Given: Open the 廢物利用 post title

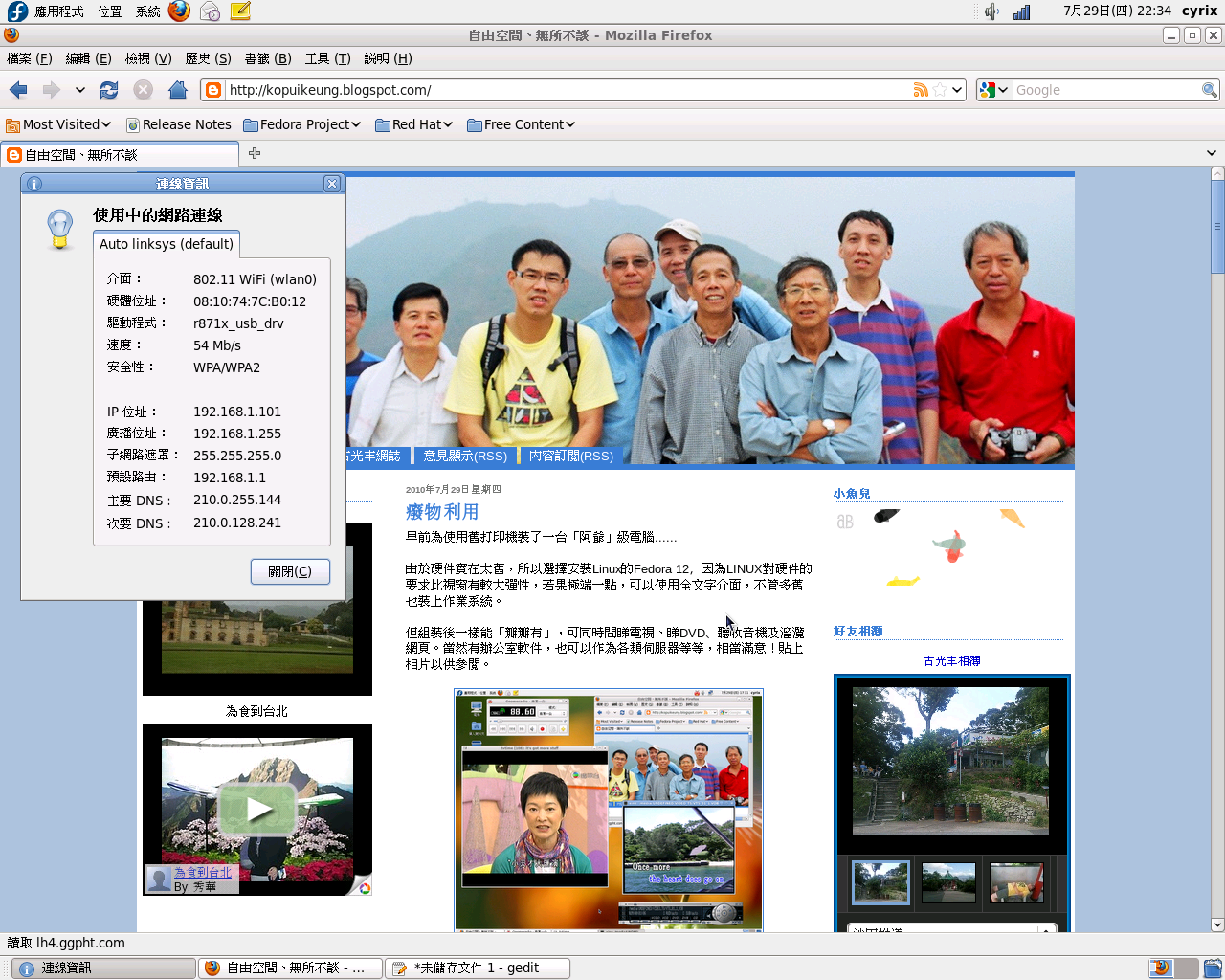Looking at the screenshot, I should point(442,512).
